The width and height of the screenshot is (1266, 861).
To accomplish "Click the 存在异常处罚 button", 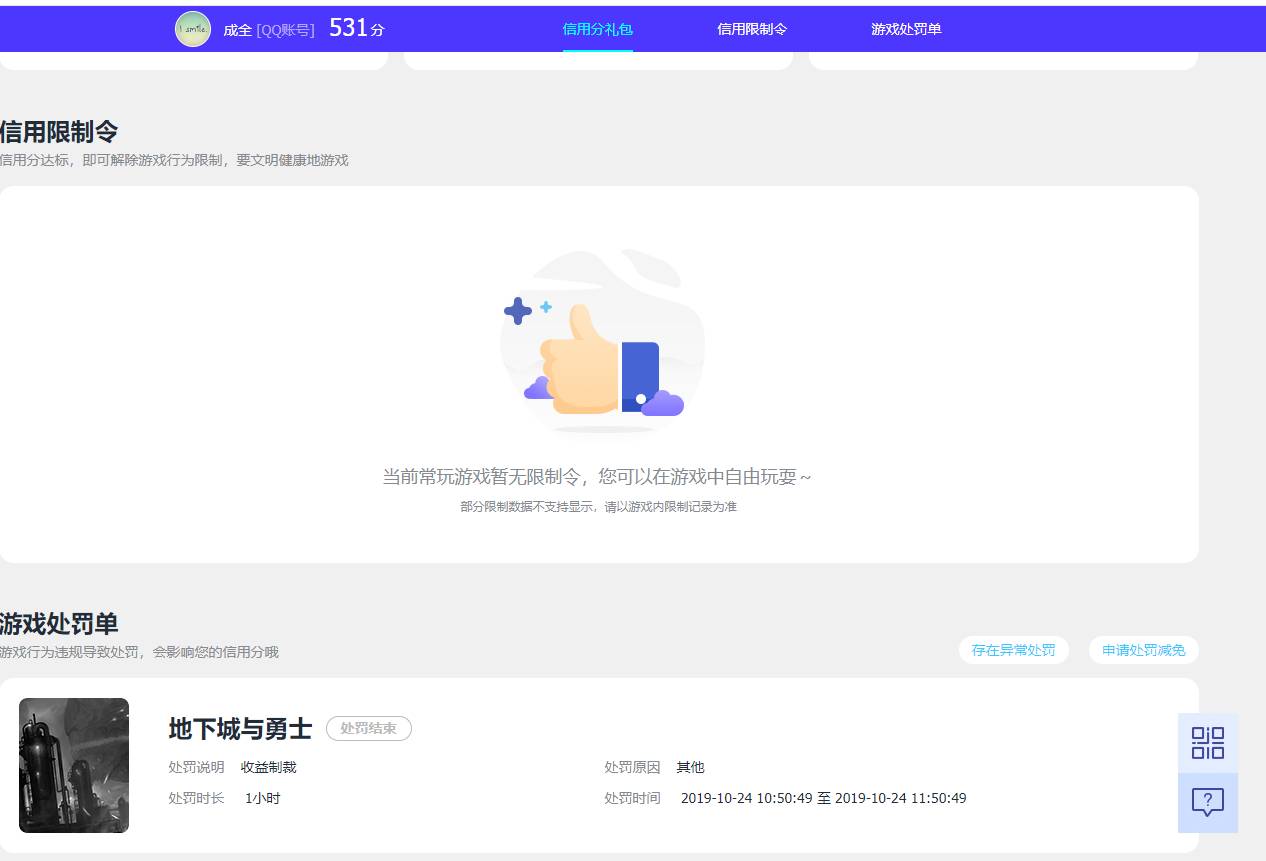I will 1013,650.
